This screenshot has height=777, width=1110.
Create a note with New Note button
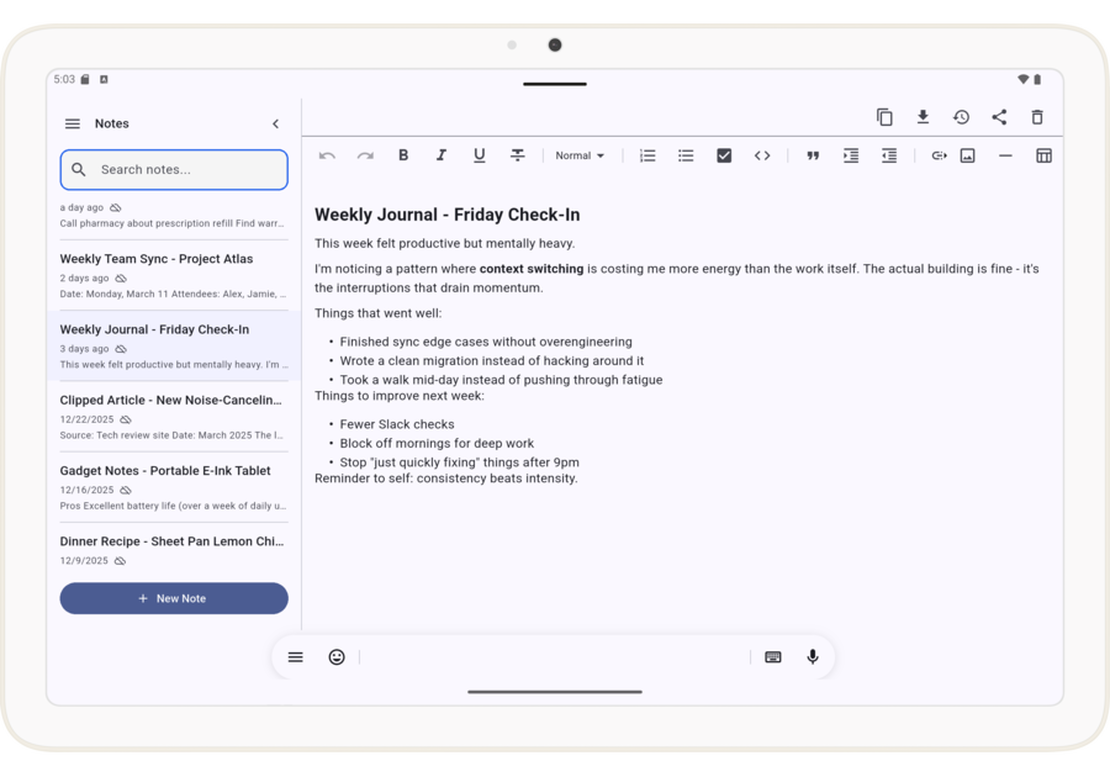(174, 598)
